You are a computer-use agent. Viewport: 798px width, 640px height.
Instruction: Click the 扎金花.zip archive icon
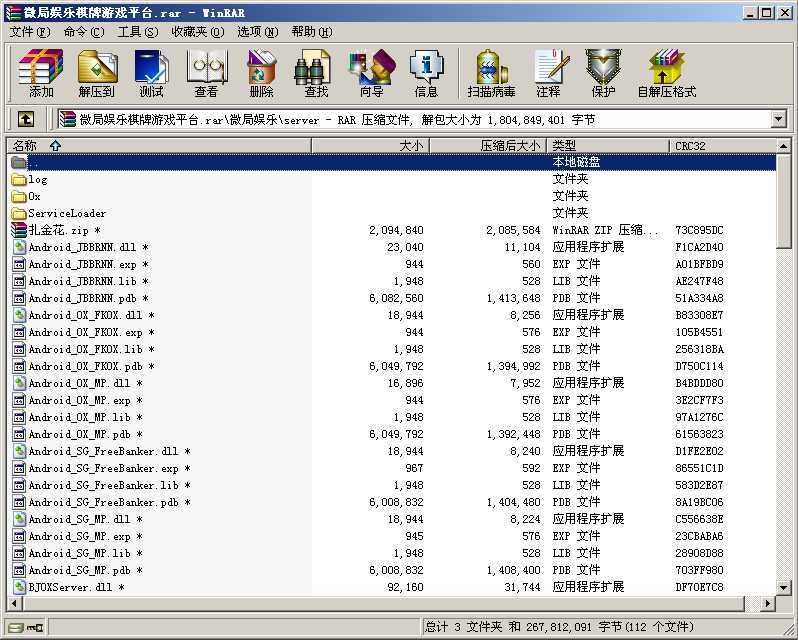19,230
